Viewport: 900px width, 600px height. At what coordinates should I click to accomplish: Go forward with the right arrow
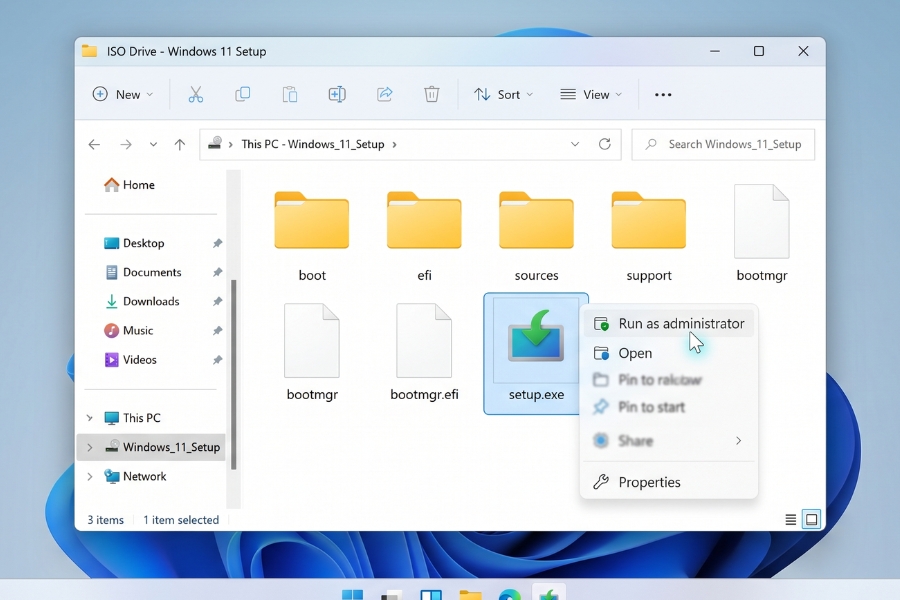coord(126,145)
